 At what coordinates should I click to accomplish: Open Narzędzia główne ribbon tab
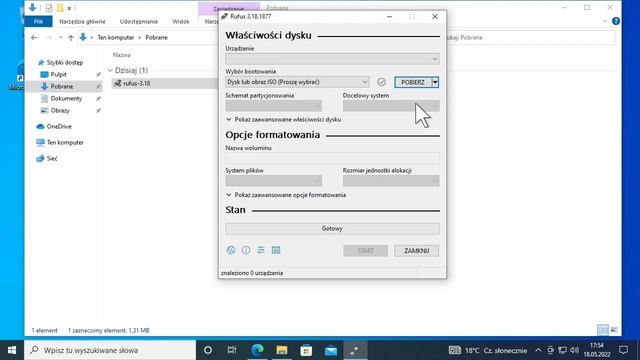(82, 21)
